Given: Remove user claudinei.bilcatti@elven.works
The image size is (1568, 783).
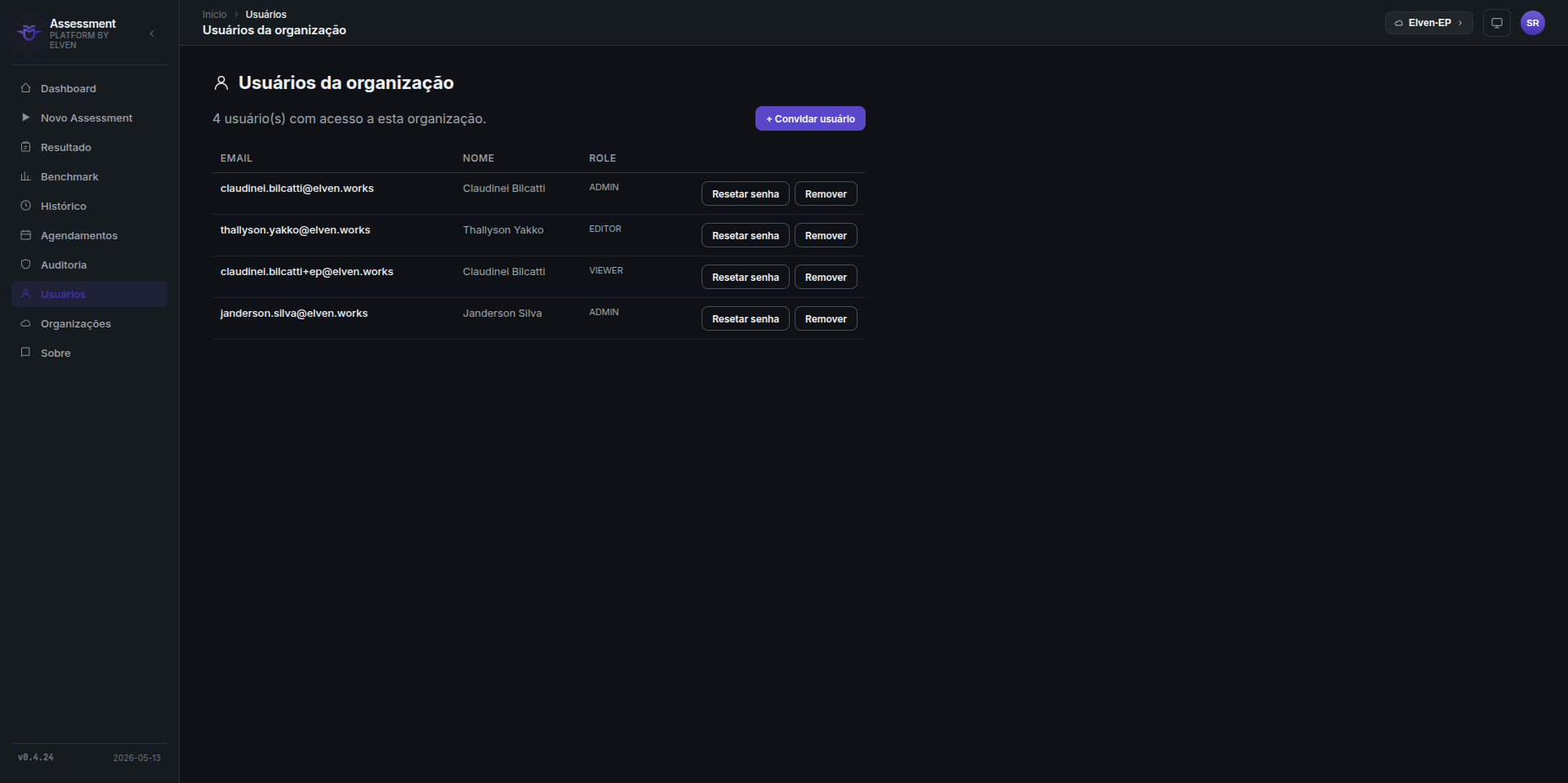Looking at the screenshot, I should (x=826, y=194).
